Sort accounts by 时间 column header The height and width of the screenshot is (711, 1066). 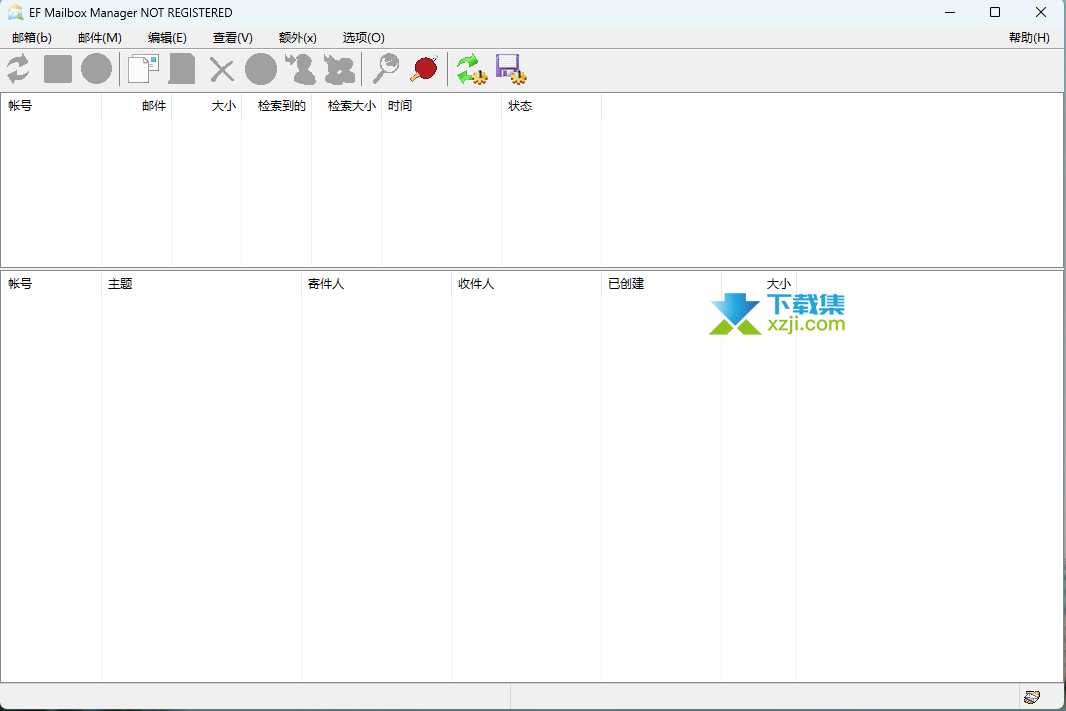point(400,106)
